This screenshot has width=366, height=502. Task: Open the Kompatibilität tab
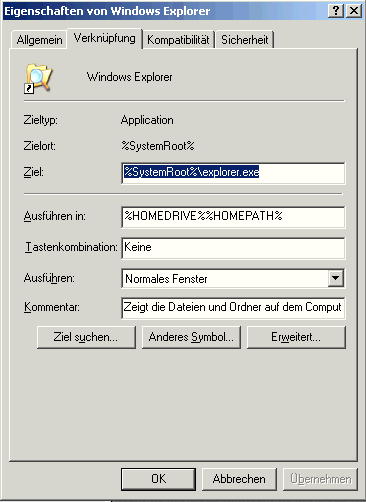[178, 40]
